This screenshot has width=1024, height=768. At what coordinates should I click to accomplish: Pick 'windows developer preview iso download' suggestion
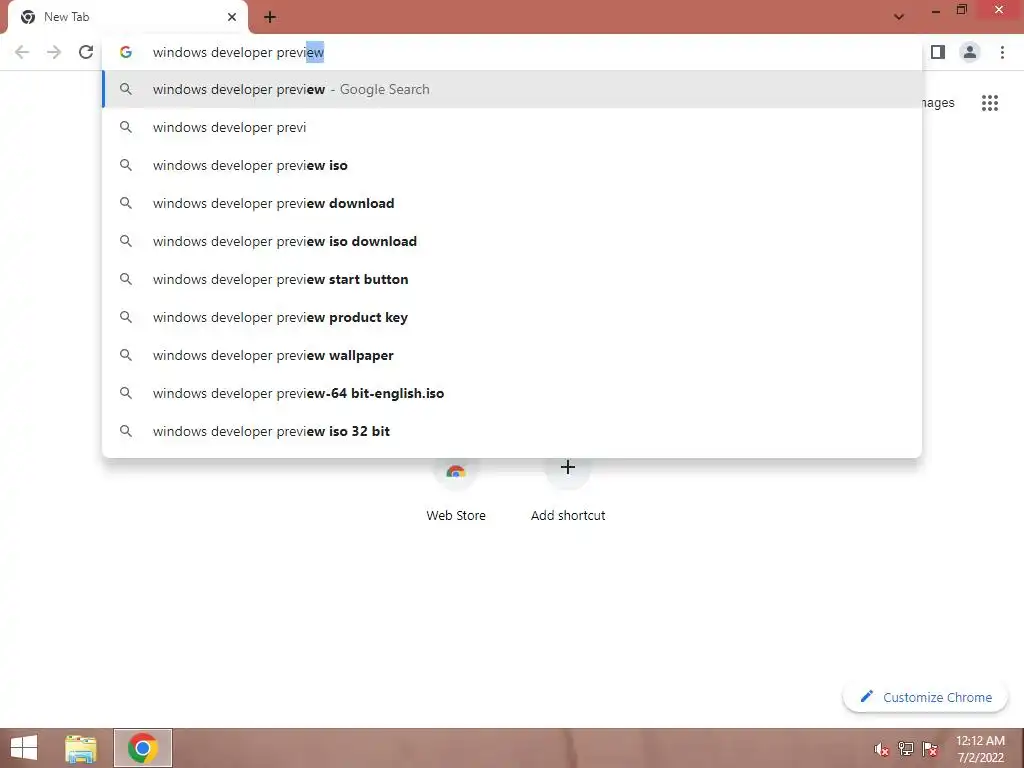pos(512,241)
